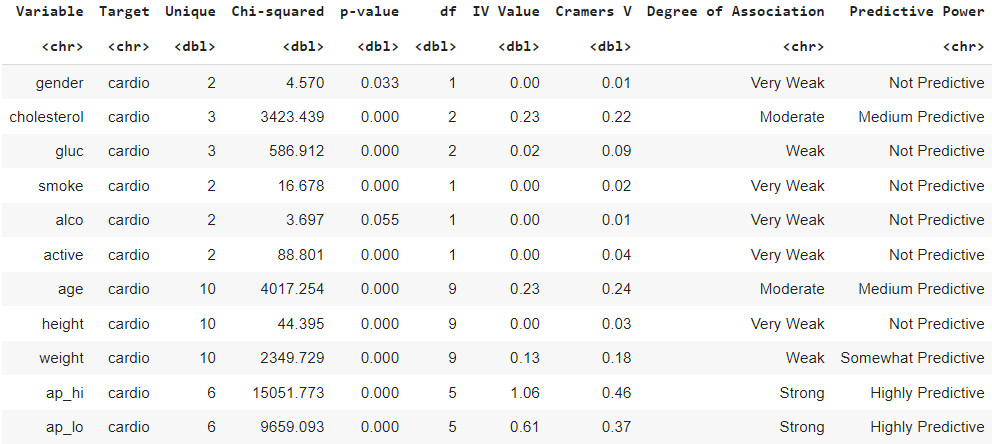
Task: Click the 0.055 p-value cell
Action: [x=379, y=220]
